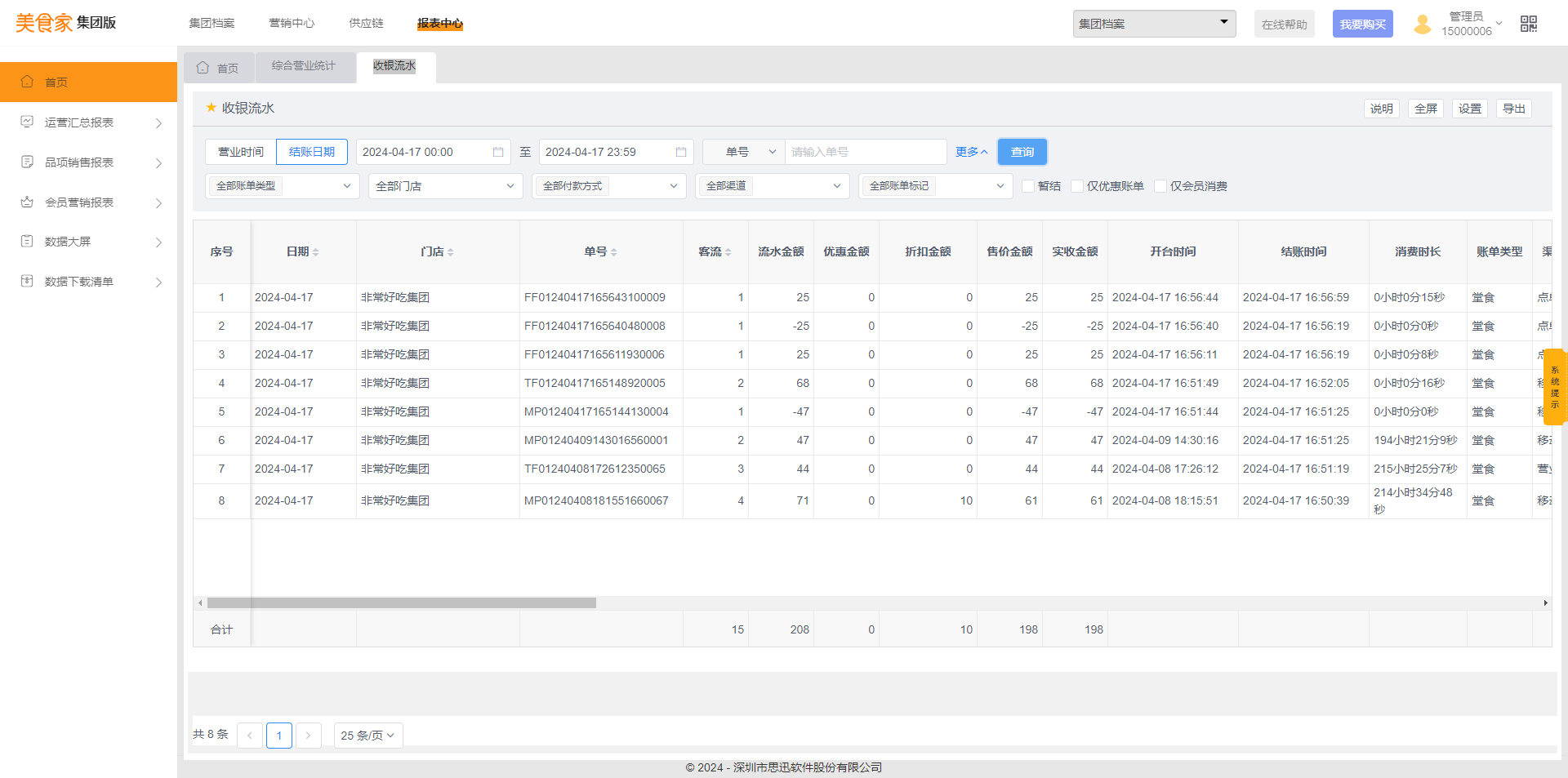Click the end datetime 2024-04-17 23:59 field
Image resolution: width=1568 pixels, height=778 pixels.
617,152
